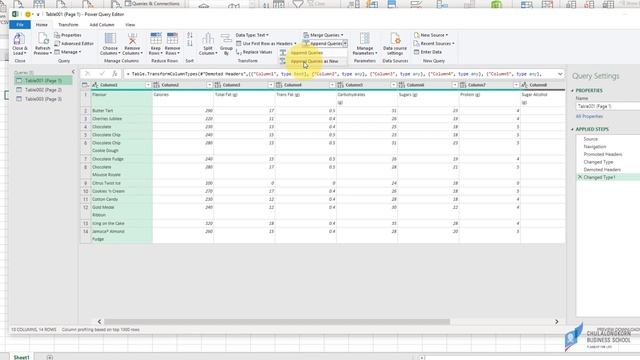Click the scroll right arrow
The width and height of the screenshot is (640, 360).
pos(556,322)
